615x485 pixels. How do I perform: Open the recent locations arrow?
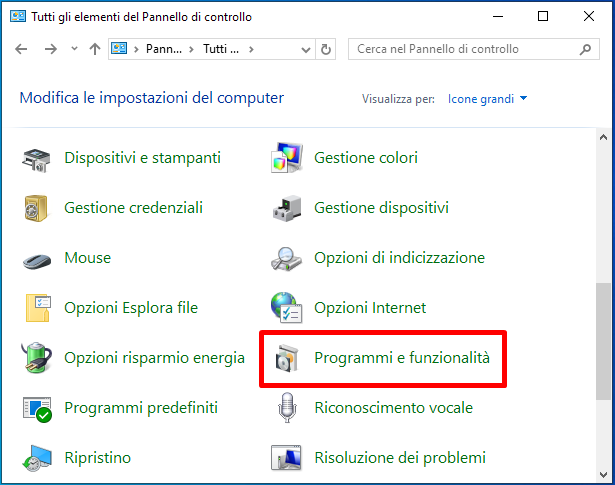(x=74, y=49)
